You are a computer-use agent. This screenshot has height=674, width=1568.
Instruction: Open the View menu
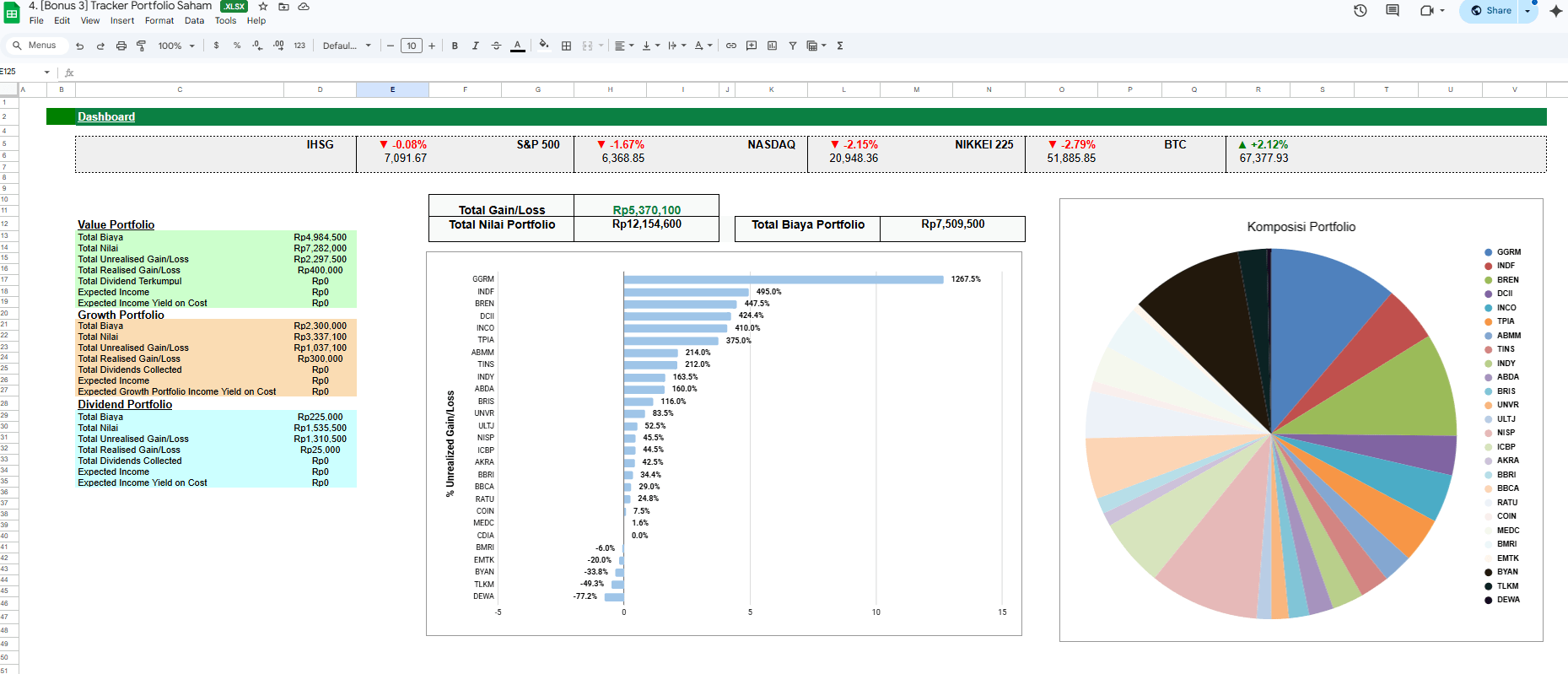[x=90, y=21]
